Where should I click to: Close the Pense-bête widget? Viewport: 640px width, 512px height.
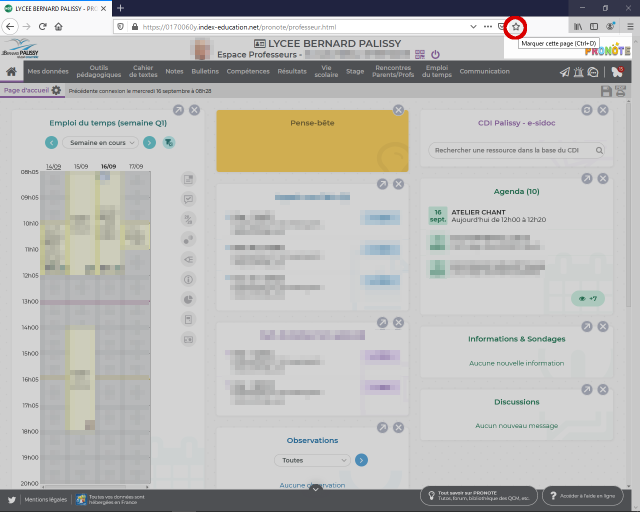tap(398, 110)
